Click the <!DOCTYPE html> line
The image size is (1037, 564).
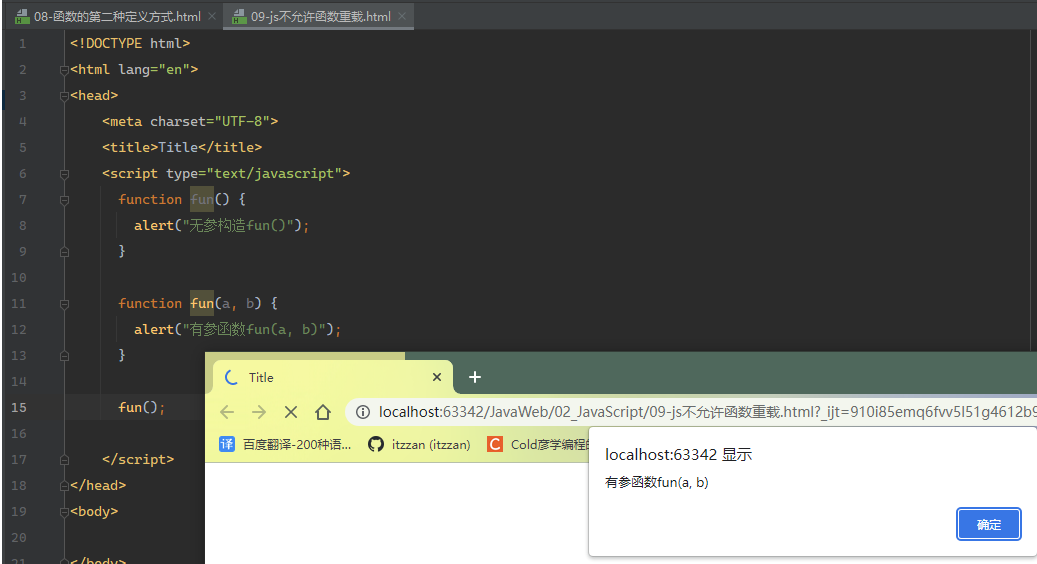[130, 44]
